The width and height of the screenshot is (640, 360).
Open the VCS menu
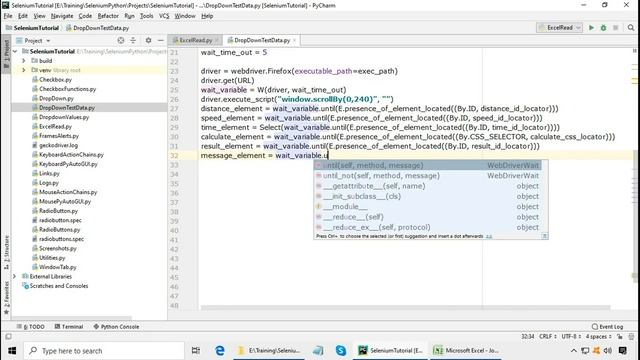pos(164,16)
